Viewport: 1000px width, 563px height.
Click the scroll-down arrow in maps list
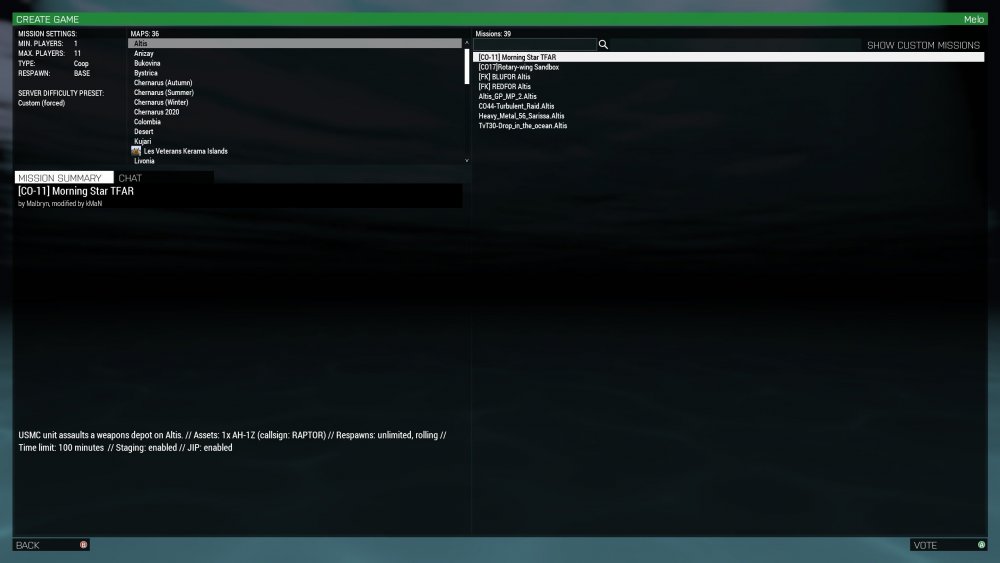coord(466,160)
